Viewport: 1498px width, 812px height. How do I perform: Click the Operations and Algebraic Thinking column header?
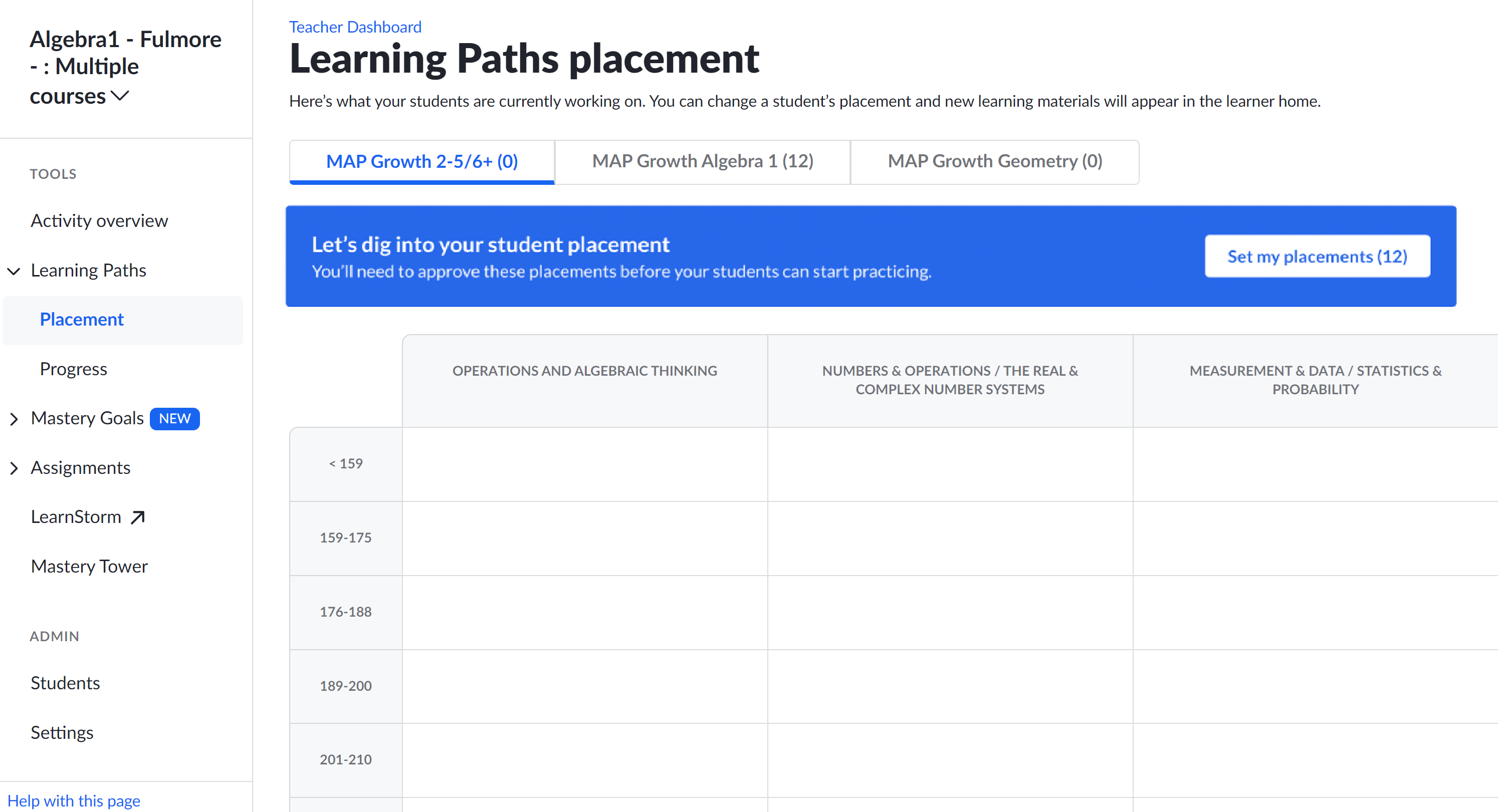click(x=584, y=381)
